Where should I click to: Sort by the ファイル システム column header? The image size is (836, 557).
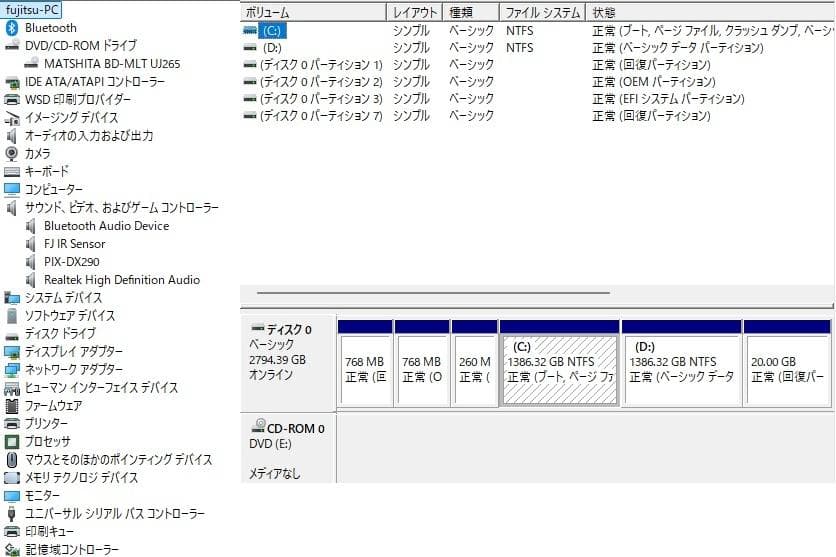542,12
